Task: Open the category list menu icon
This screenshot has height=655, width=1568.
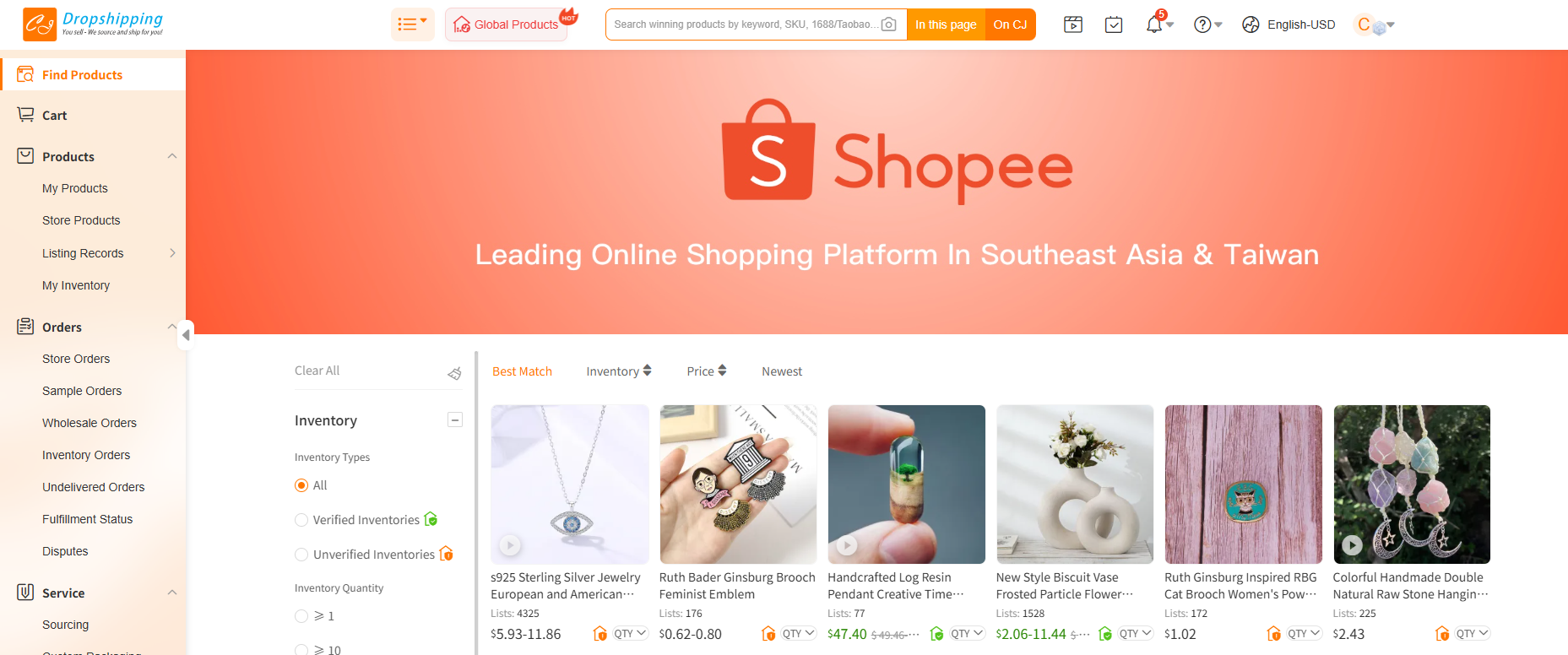Action: 412,24
